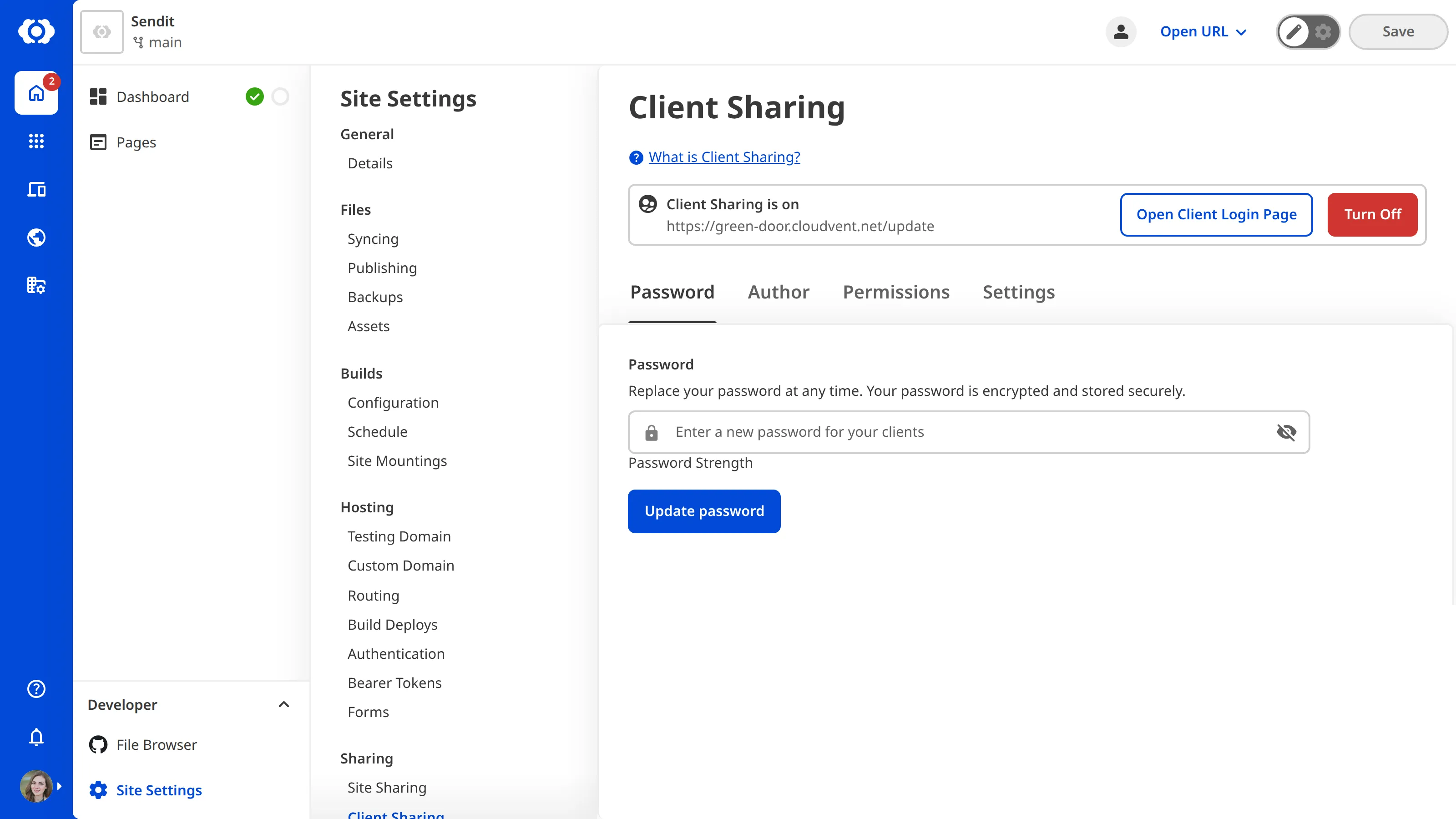
Task: Open Authentication settings
Action: 396,654
